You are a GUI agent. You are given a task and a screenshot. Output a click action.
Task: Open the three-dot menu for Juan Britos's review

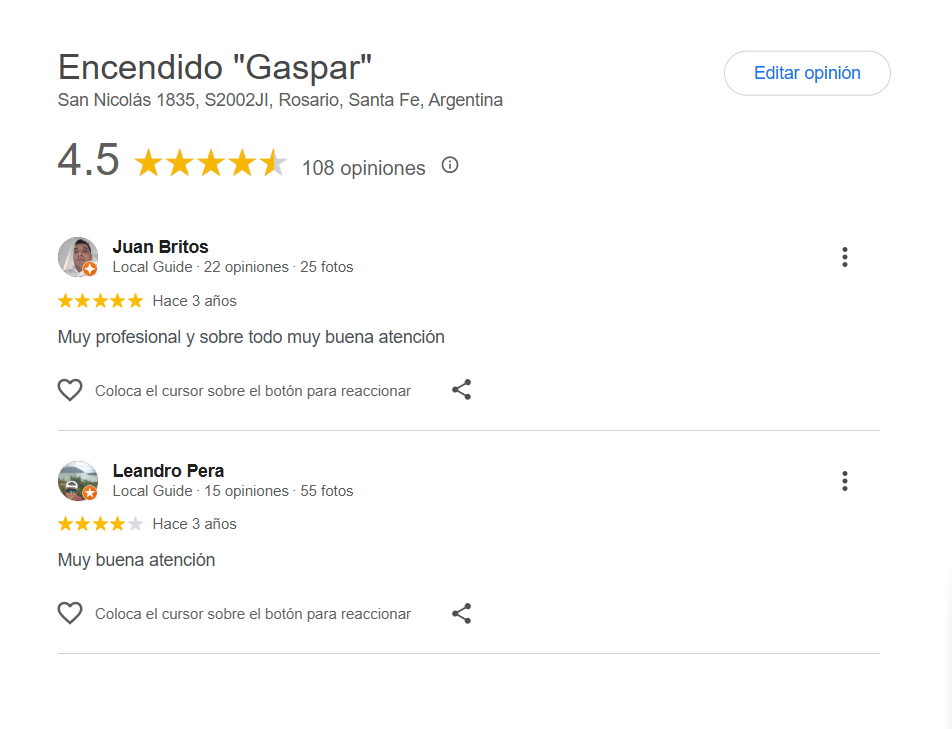click(845, 257)
